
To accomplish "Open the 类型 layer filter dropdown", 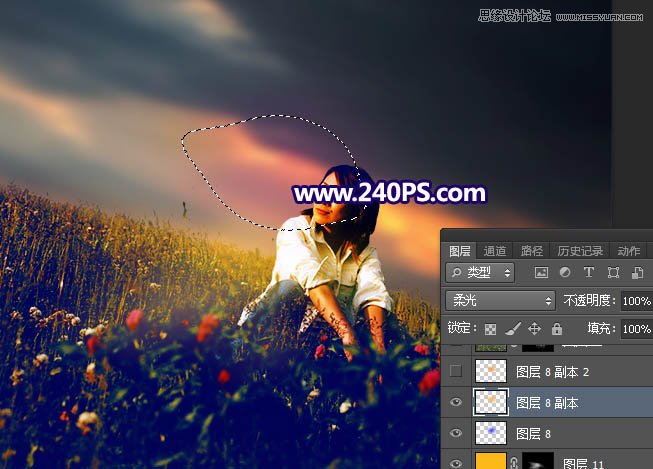I will (x=481, y=272).
